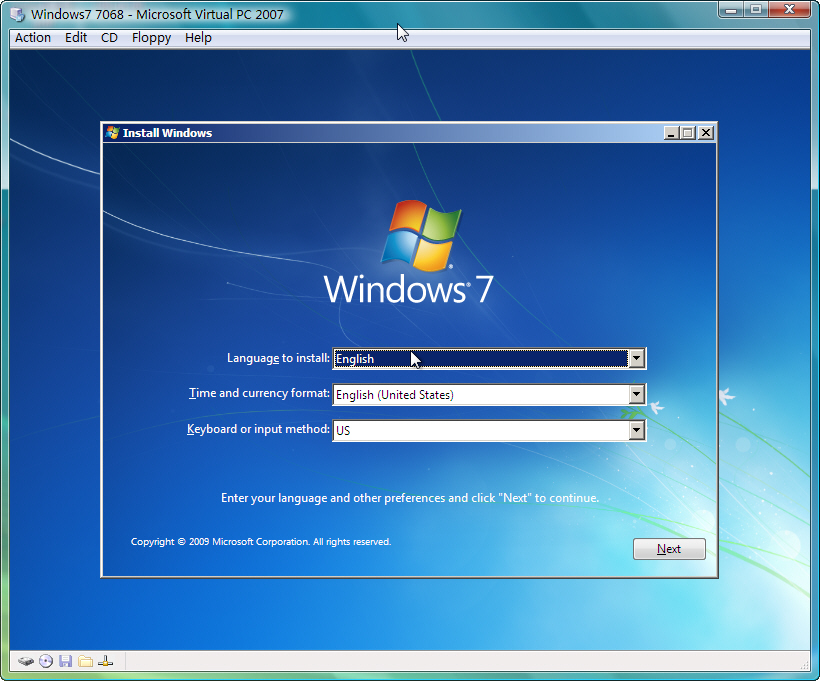Screen dimensions: 820x681
Task: Click Next to continue setup
Action: 669,549
